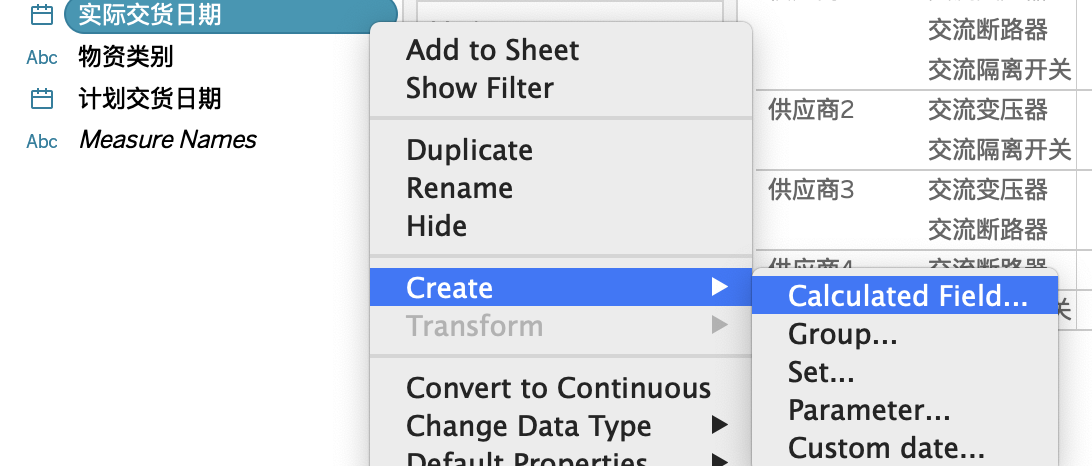1092x466 pixels.
Task: Choose Convert to Continuous option
Action: tap(561, 388)
